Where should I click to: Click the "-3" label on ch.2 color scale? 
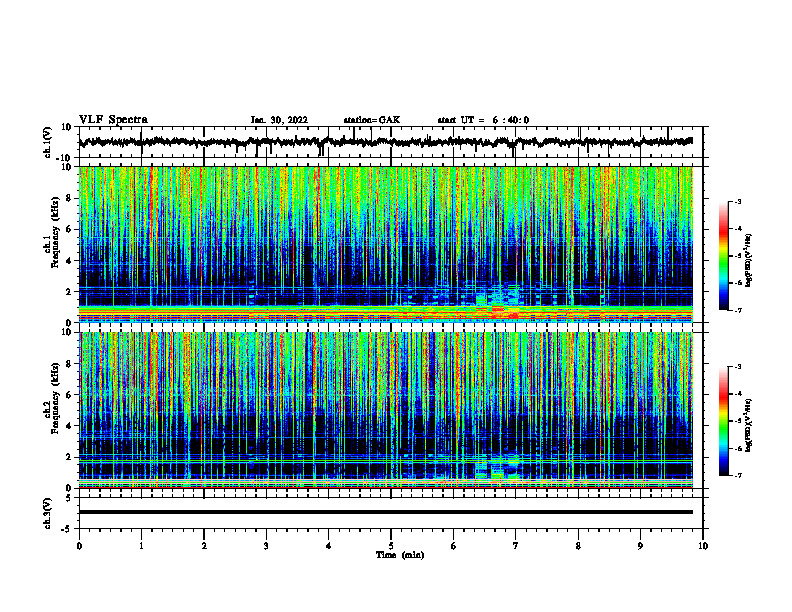click(x=738, y=367)
